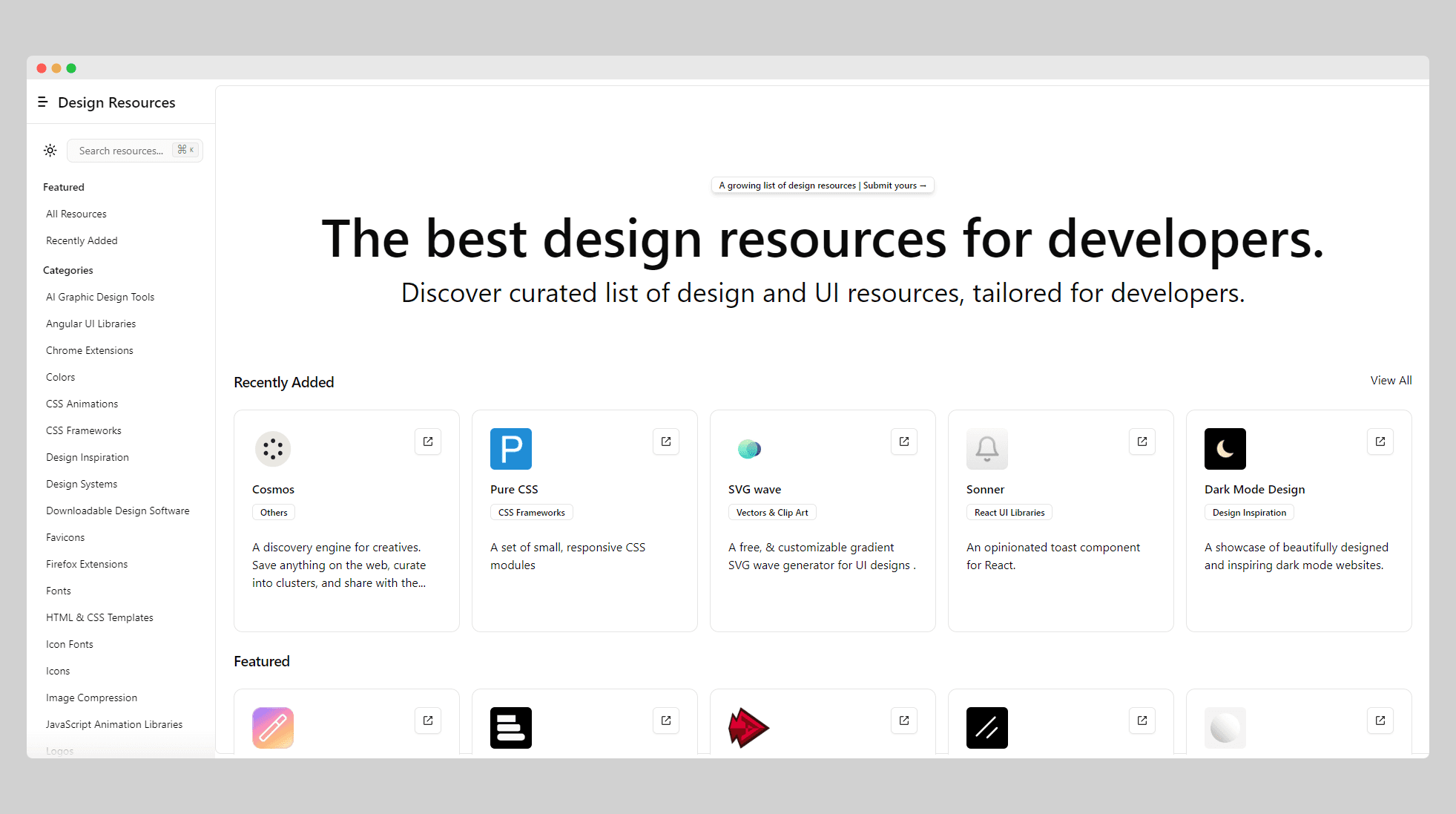Select AI Graphic Design Tools category

(100, 297)
